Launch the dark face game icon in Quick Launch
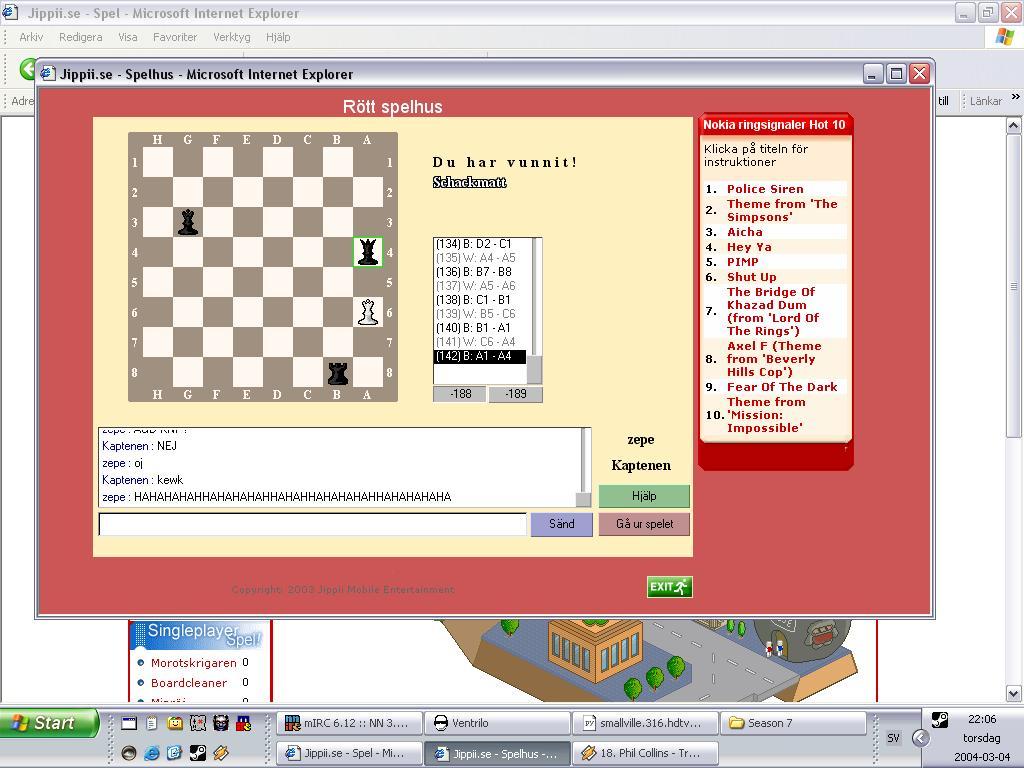Screen dimensions: 1024x768 coord(221,723)
